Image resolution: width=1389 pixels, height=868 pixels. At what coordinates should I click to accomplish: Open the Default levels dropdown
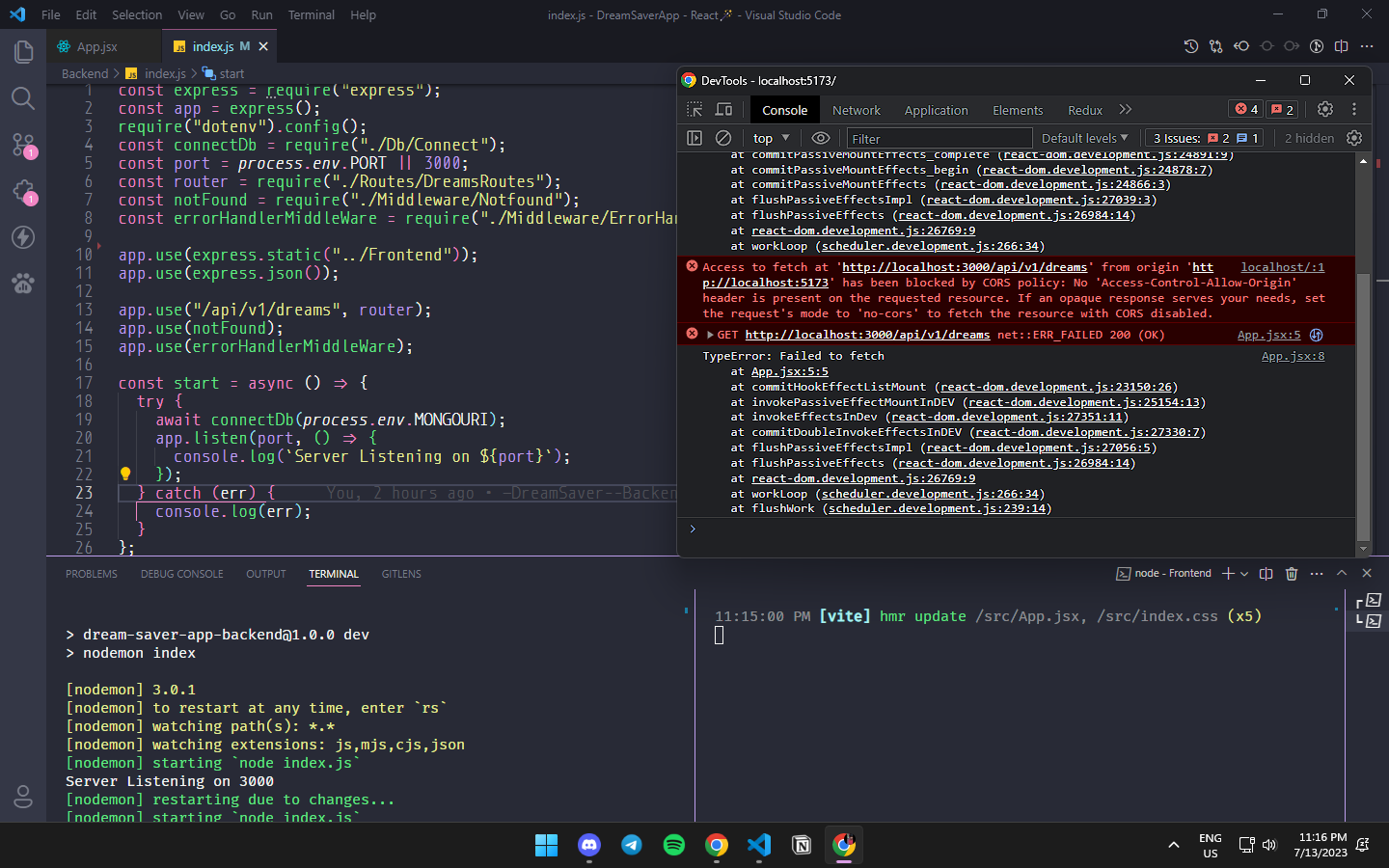1085,137
